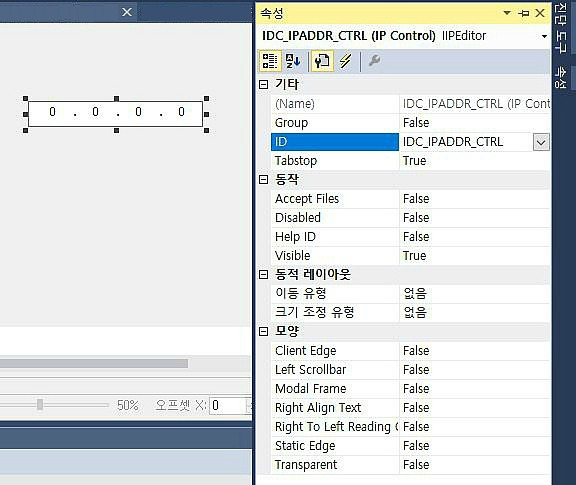This screenshot has width=576, height=485.
Task: Click the wrench Property Pages icon
Action: tap(374, 61)
